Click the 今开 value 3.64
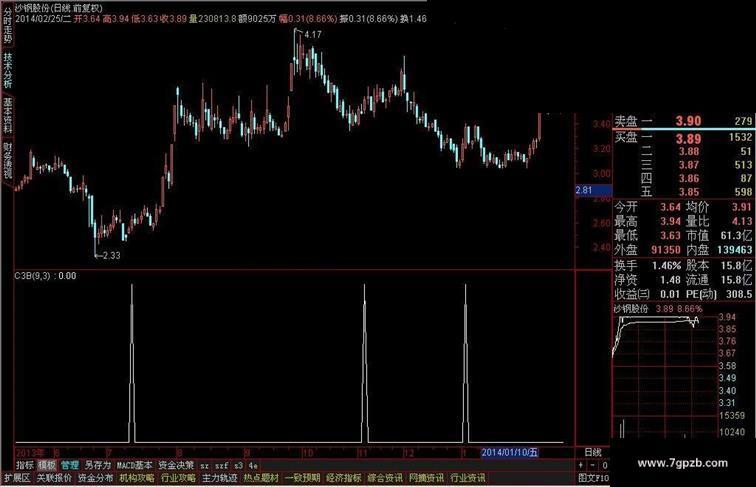This screenshot has height=487, width=756. pos(670,207)
